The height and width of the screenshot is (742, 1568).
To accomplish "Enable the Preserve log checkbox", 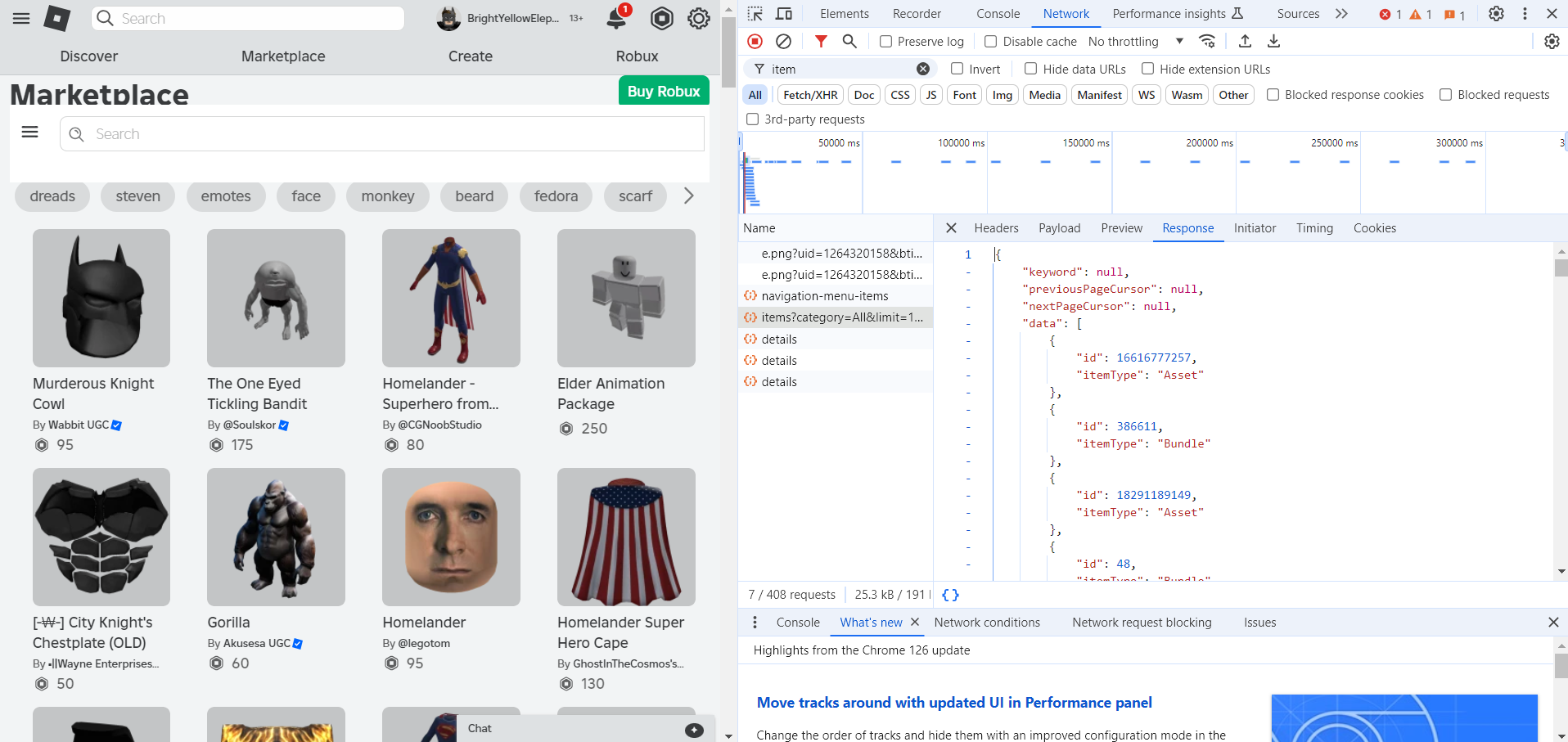I will (x=885, y=42).
